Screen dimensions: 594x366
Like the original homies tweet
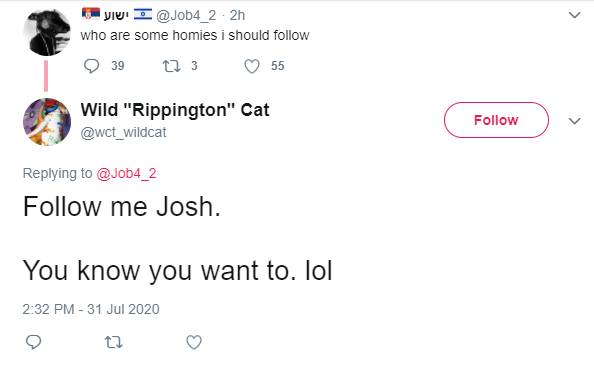(252, 66)
